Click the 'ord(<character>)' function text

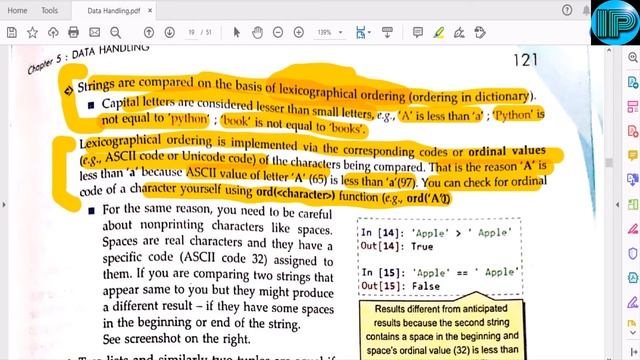click(296, 194)
